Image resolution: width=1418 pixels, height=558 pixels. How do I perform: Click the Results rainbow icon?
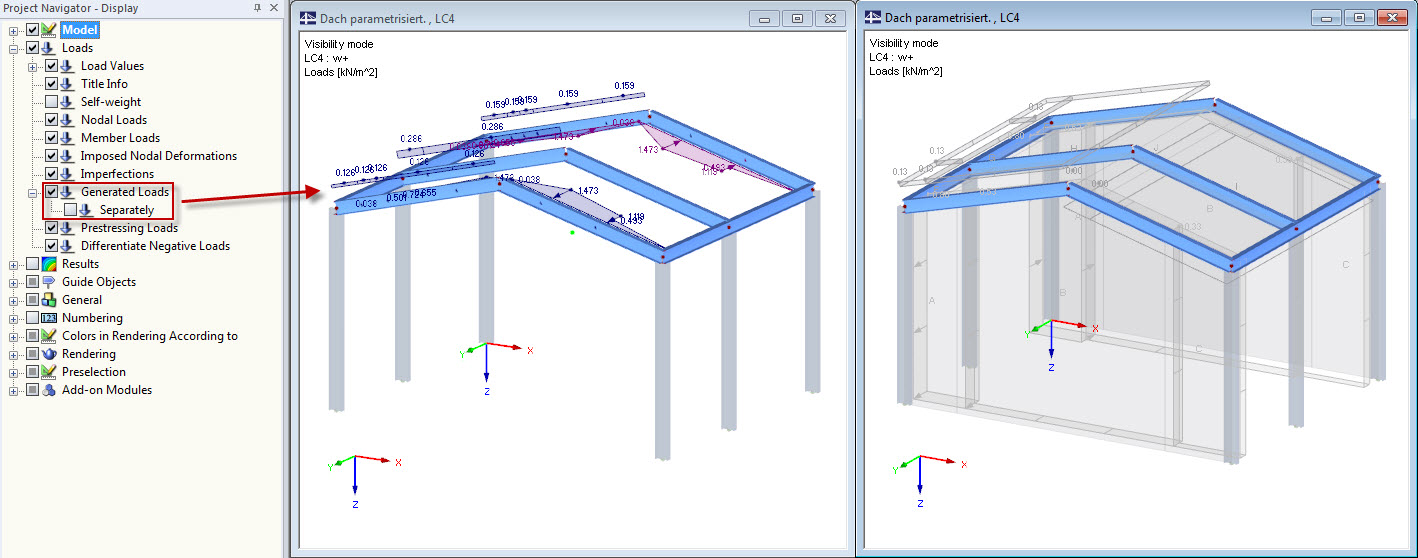[x=49, y=264]
